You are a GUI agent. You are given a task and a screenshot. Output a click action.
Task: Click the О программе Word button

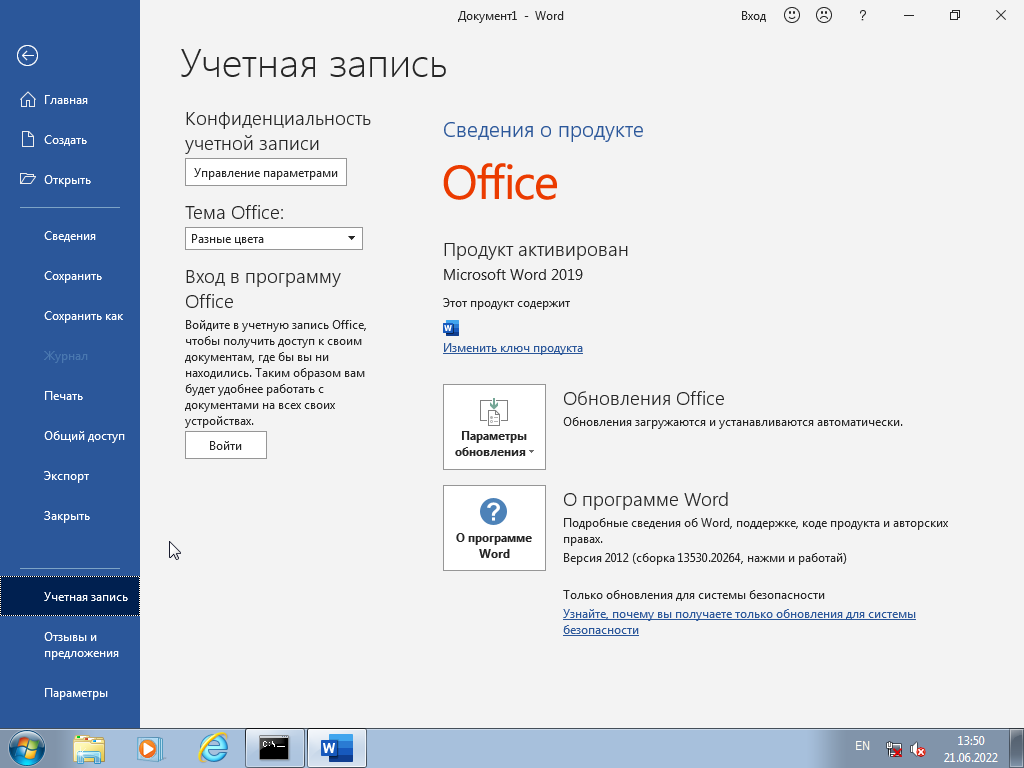[494, 528]
